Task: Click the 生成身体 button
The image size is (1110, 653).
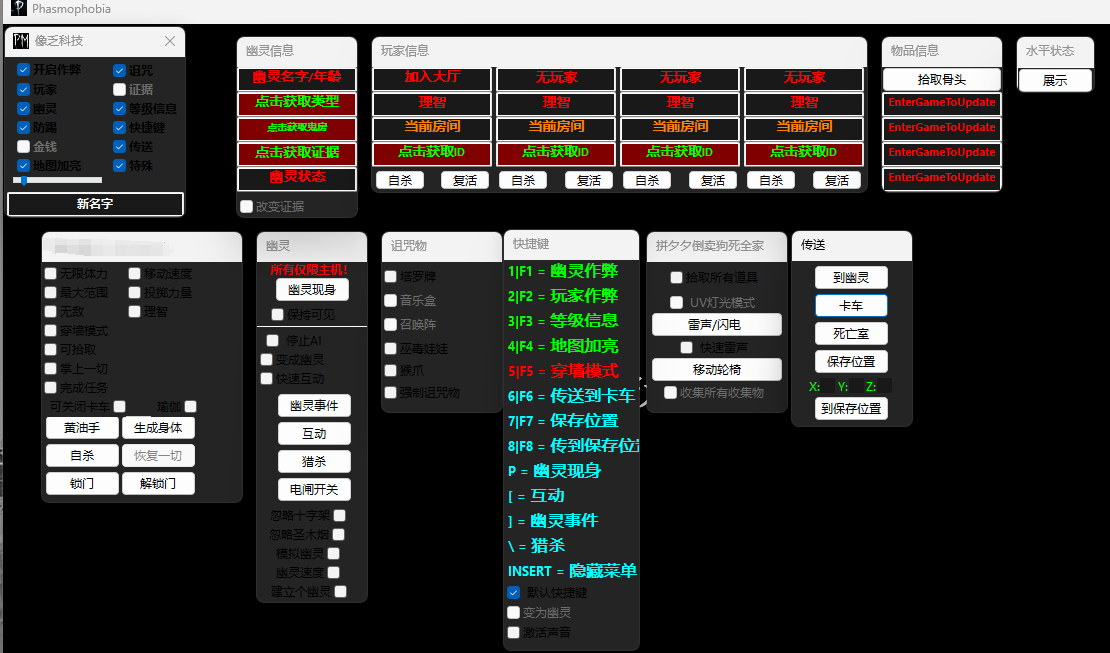Action: click(x=158, y=428)
